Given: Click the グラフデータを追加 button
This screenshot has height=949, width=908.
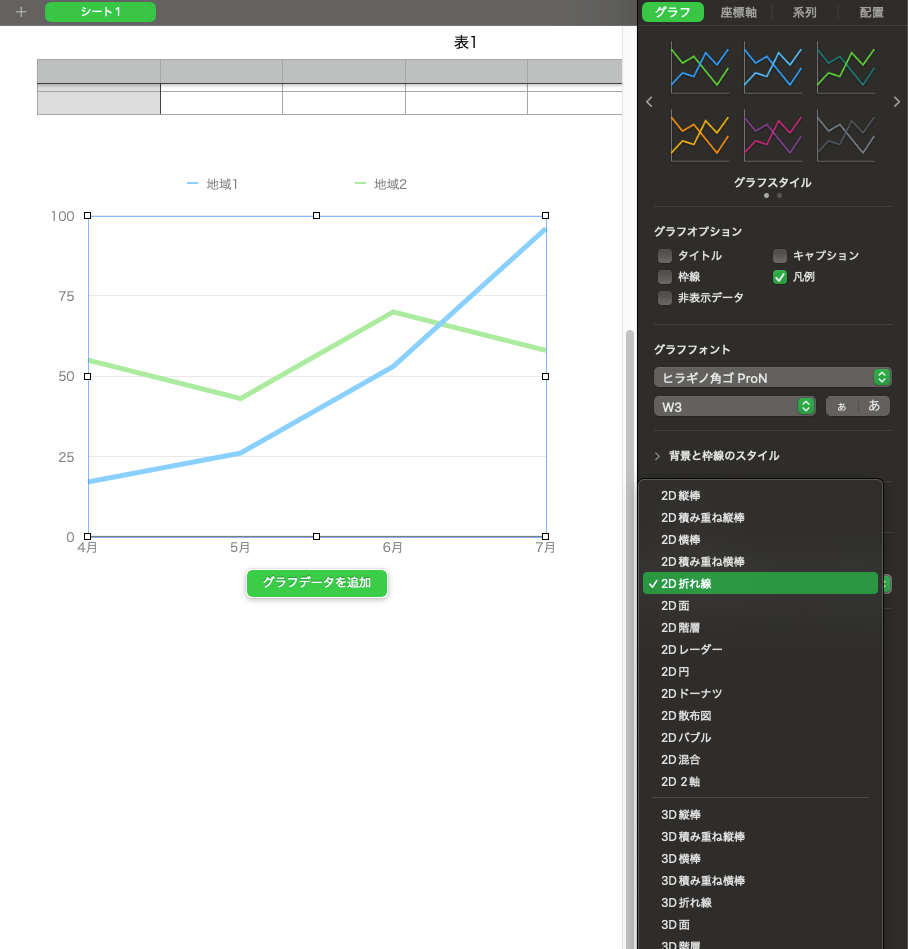Looking at the screenshot, I should click(x=316, y=583).
